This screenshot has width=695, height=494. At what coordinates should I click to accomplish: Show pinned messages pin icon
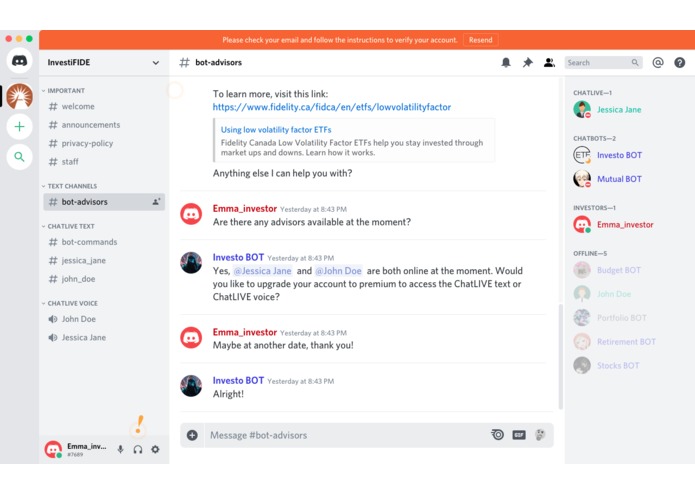(527, 62)
